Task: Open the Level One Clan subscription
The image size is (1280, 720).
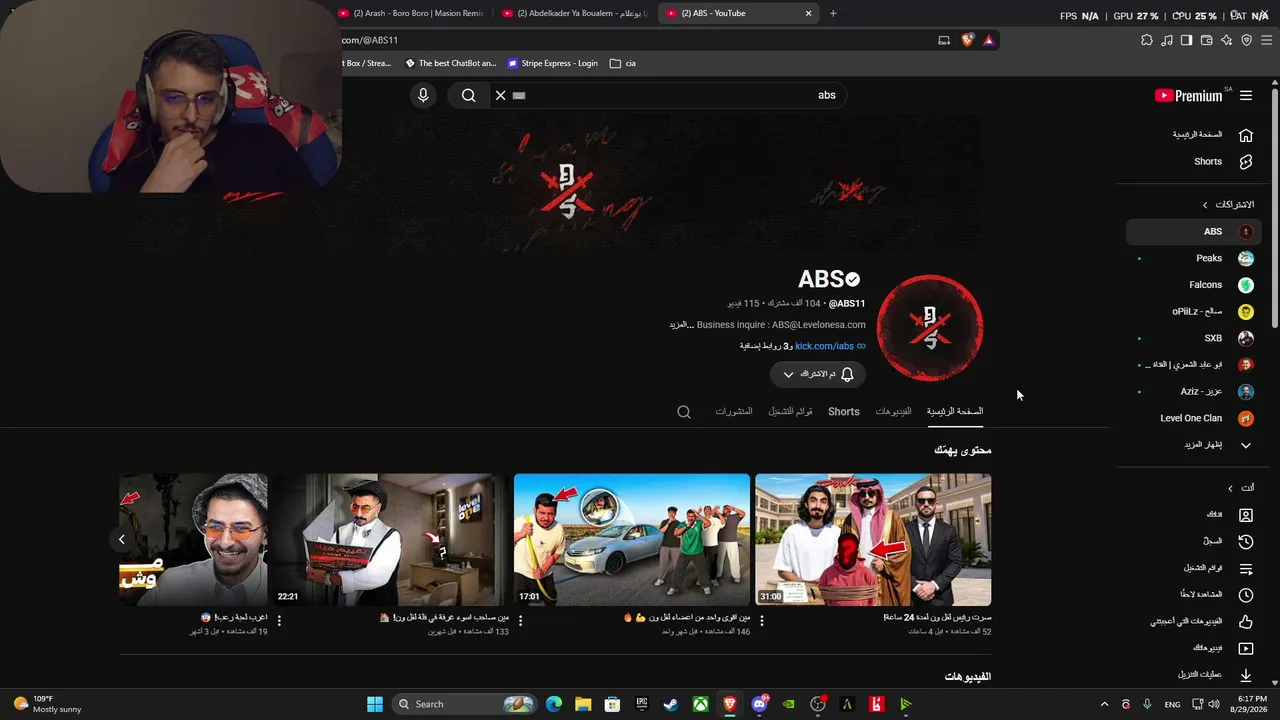Action: (x=1194, y=418)
